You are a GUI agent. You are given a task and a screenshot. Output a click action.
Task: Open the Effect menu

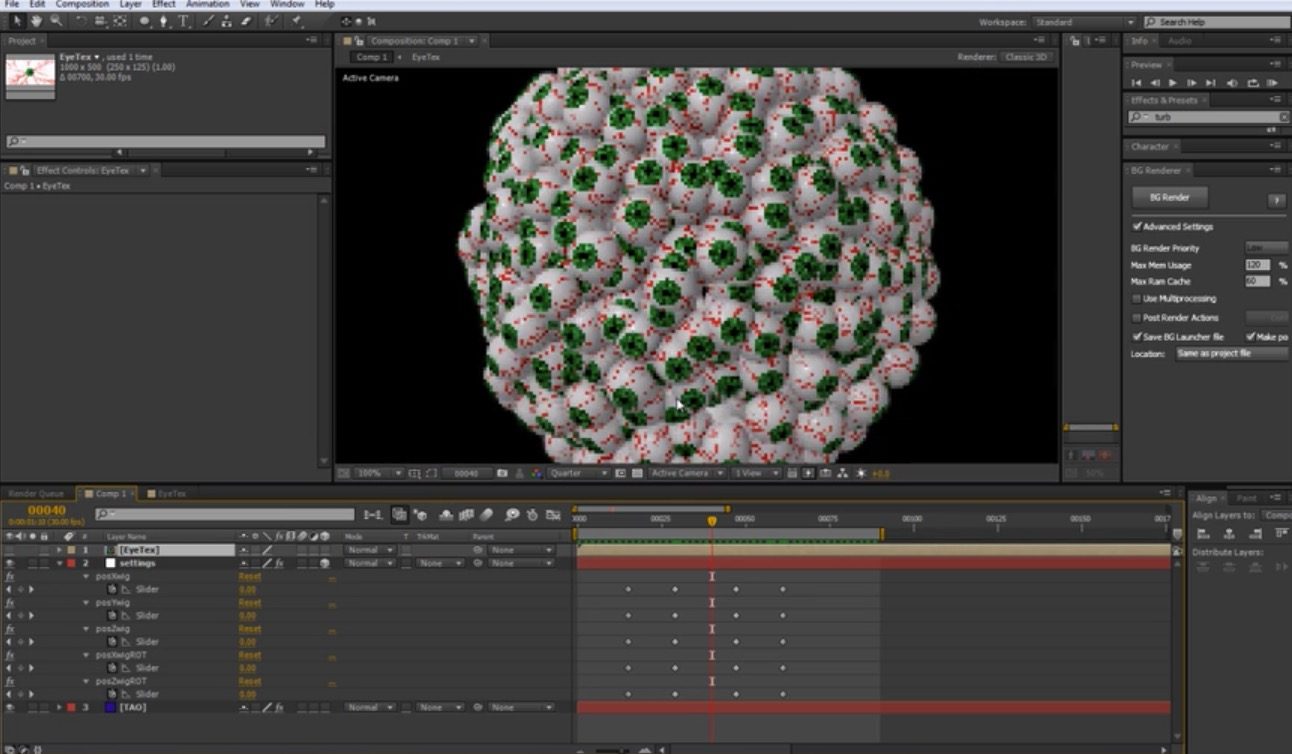pos(163,4)
